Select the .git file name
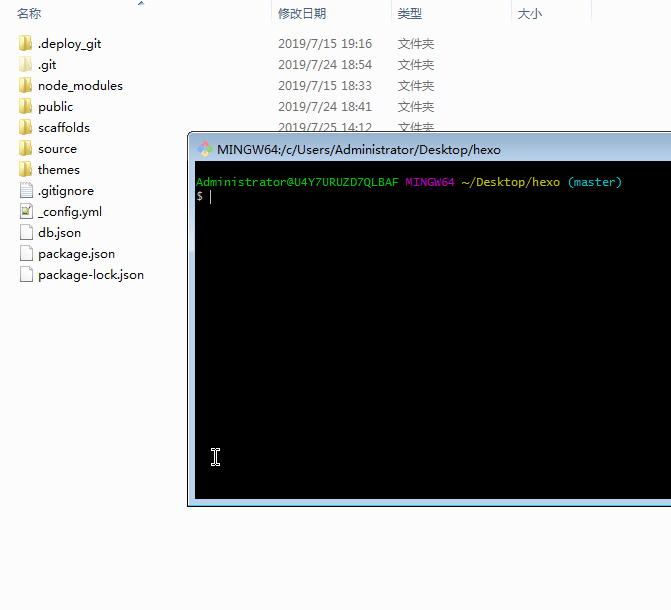 47,65
